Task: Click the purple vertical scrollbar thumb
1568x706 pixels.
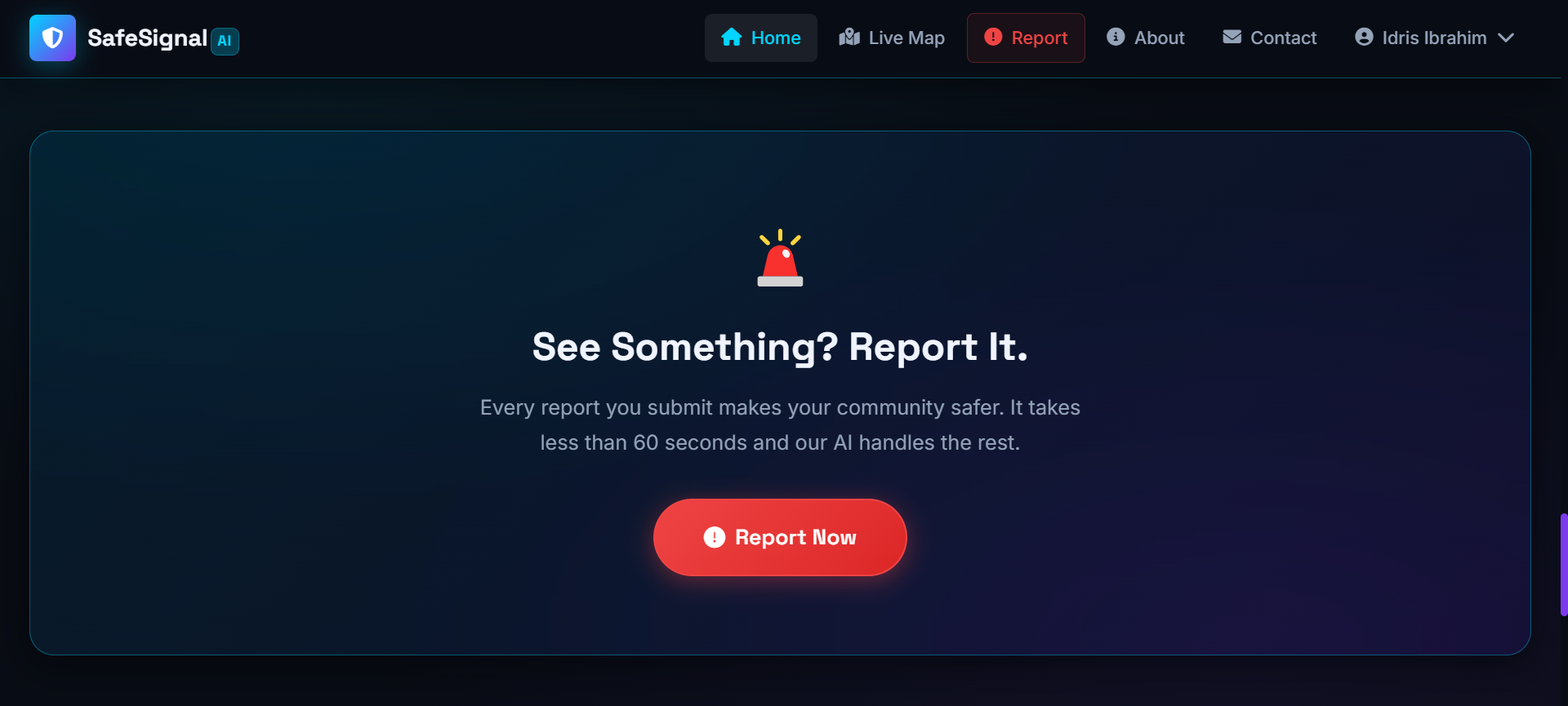Action: tap(1563, 564)
